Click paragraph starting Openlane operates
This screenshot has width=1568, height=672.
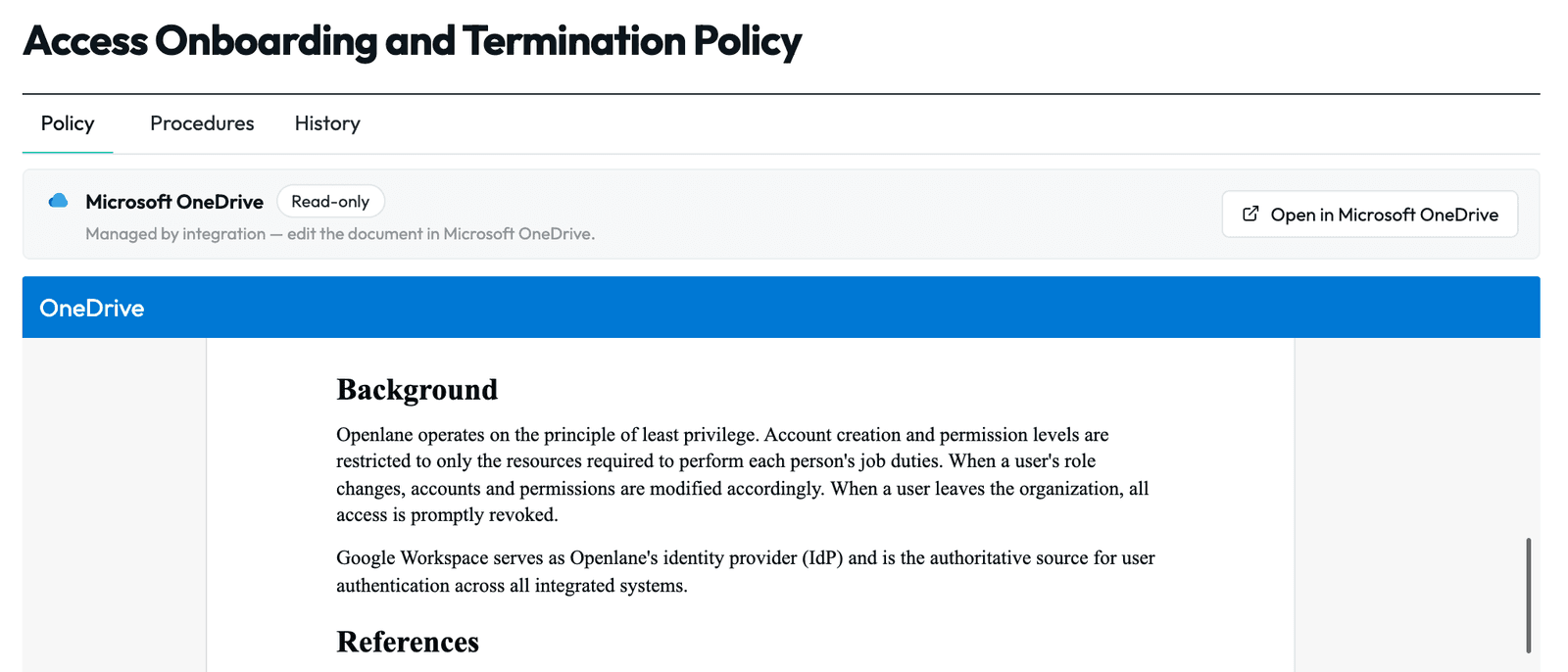click(743, 474)
